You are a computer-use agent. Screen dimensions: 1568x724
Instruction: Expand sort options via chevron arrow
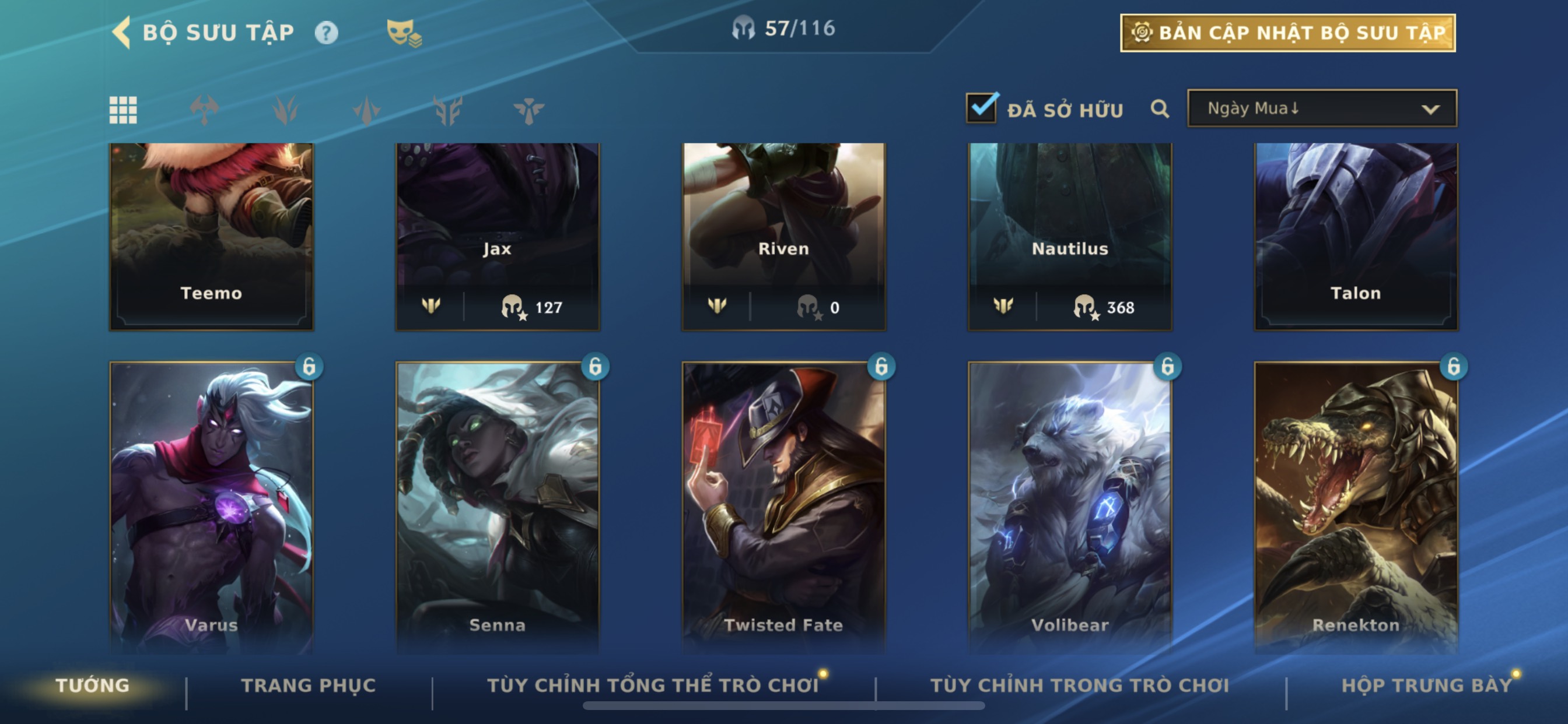click(x=1430, y=110)
